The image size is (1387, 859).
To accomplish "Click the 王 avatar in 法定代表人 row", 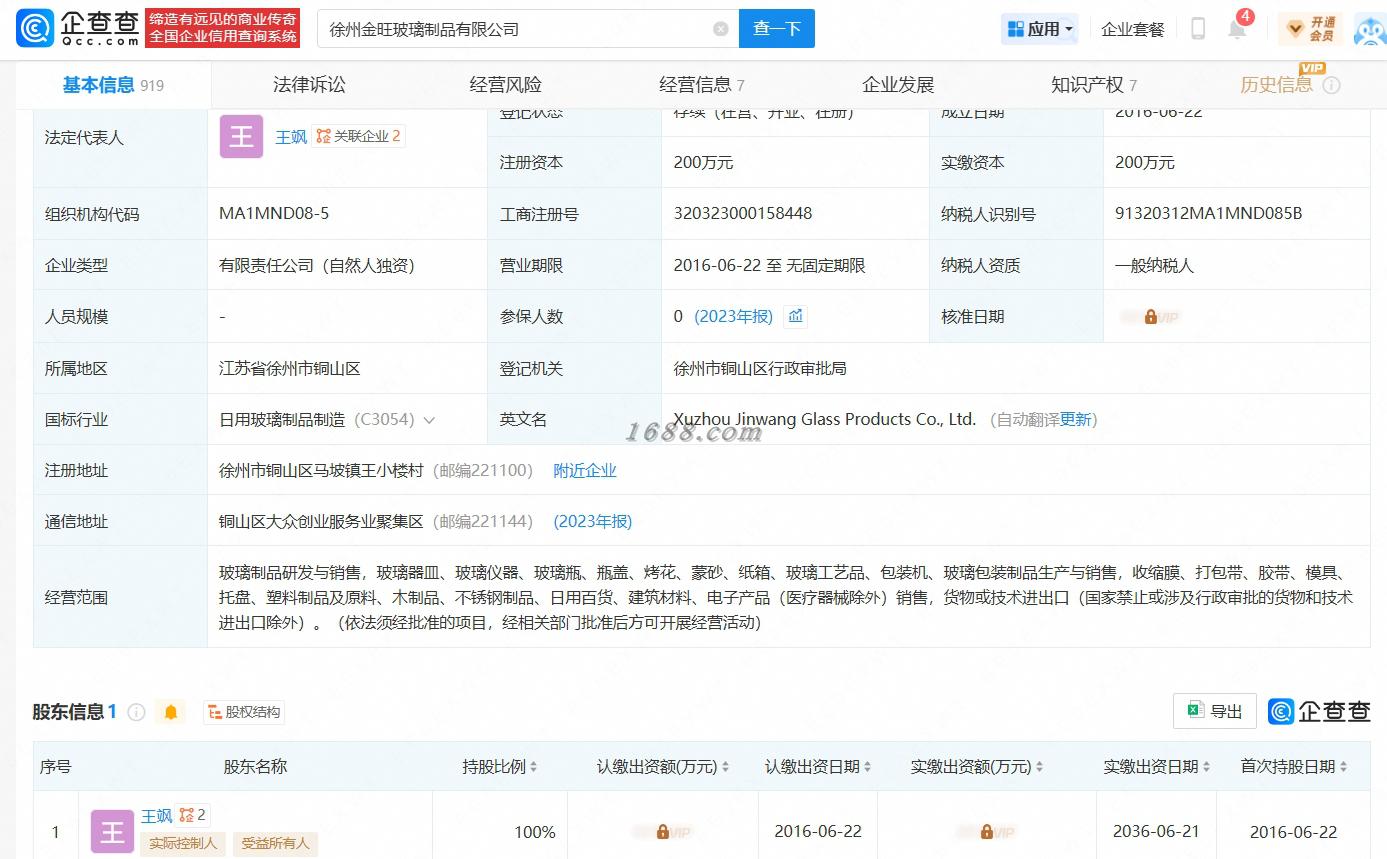I will [x=241, y=137].
